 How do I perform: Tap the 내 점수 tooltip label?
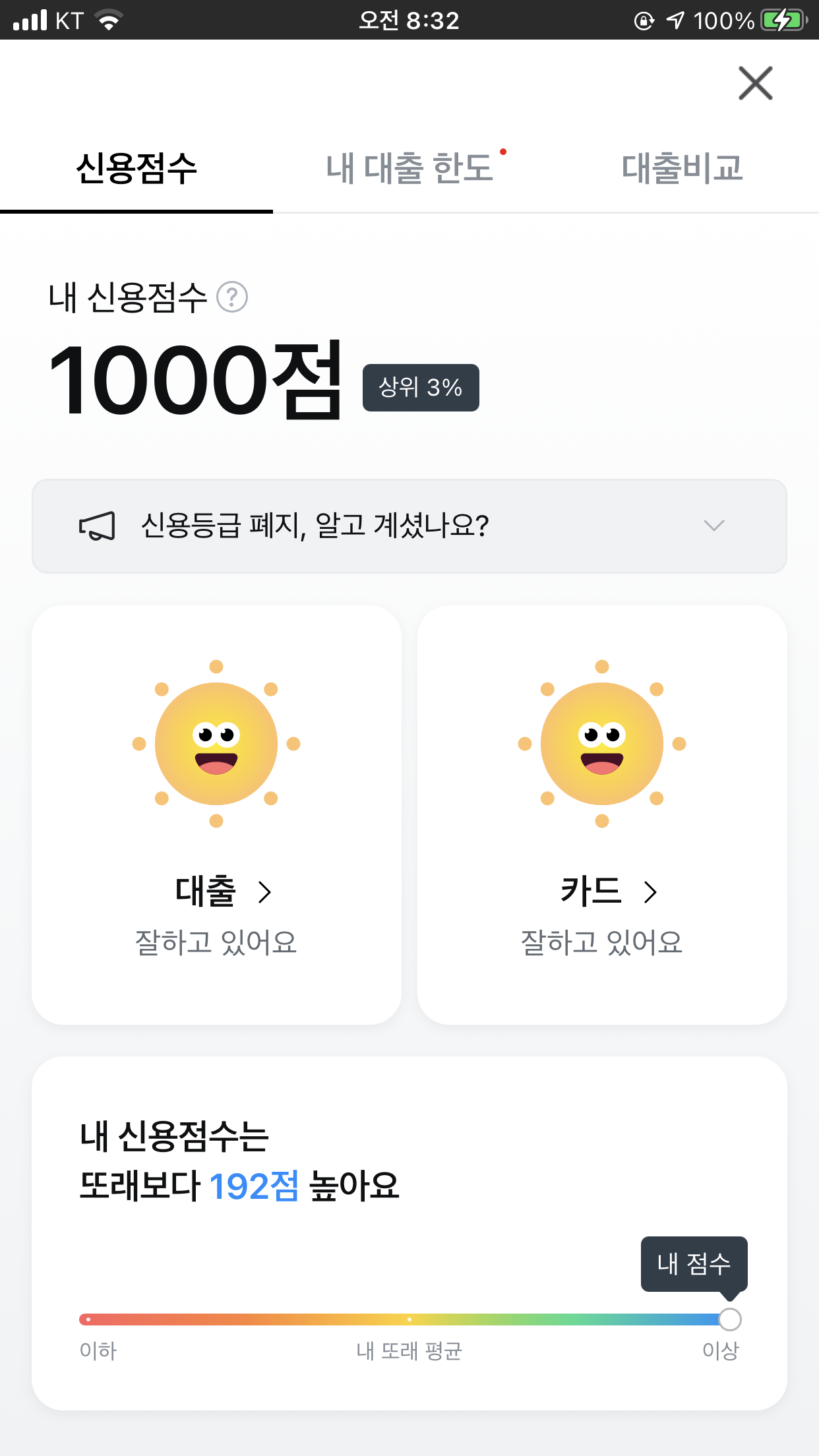click(x=694, y=1263)
